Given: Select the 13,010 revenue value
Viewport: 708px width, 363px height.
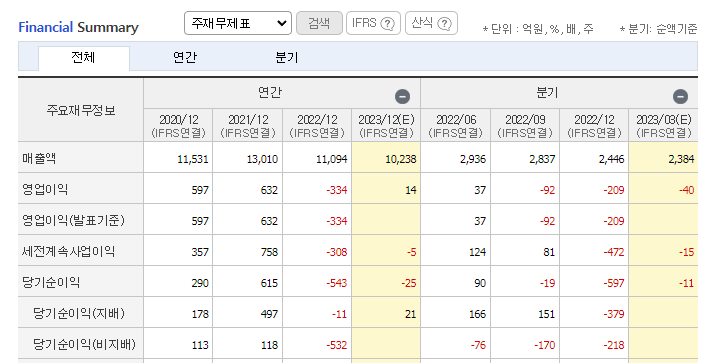Looking at the screenshot, I should click(262, 159).
